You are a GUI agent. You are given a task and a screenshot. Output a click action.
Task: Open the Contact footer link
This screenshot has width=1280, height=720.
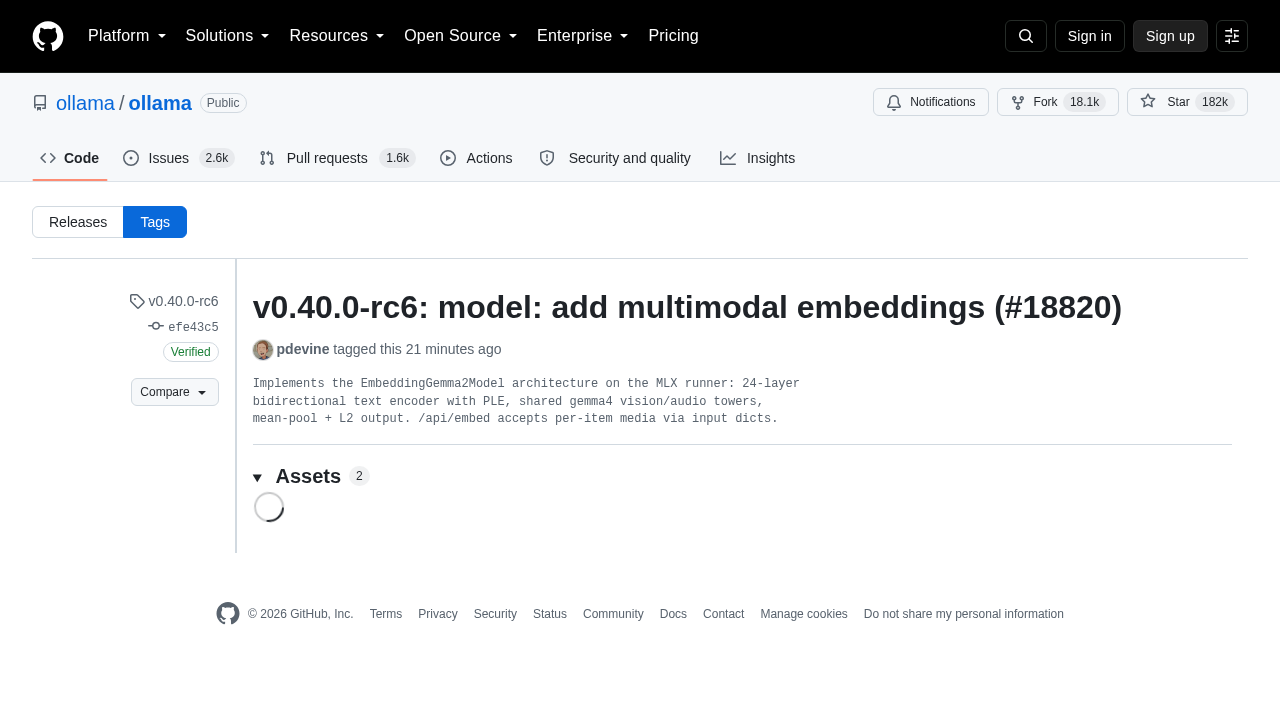pos(723,614)
